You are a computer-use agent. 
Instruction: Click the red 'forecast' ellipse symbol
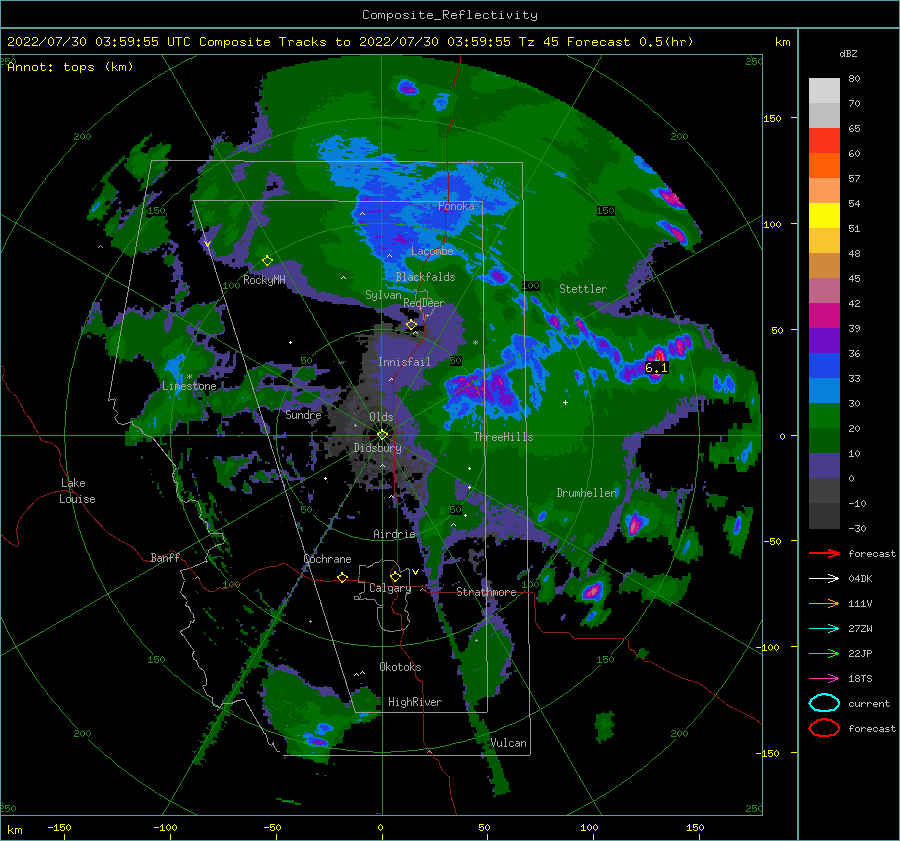coord(824,728)
